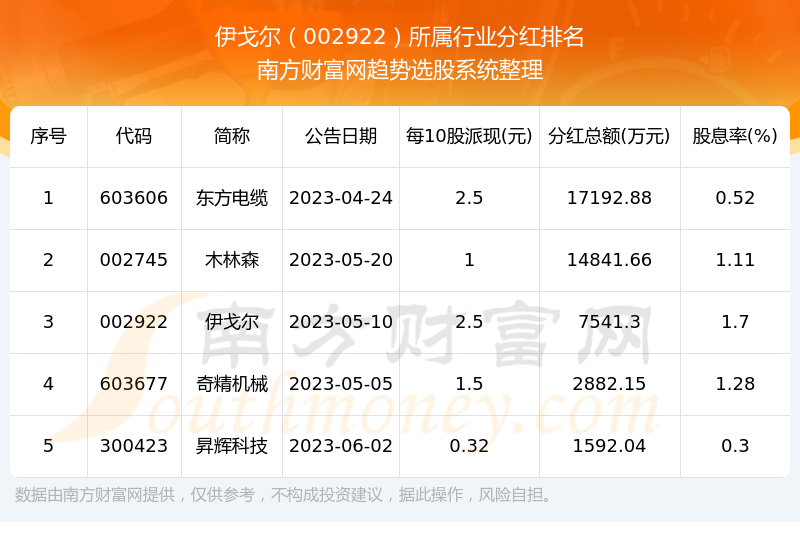Select stock code 002922 in table

pyautogui.click(x=134, y=322)
